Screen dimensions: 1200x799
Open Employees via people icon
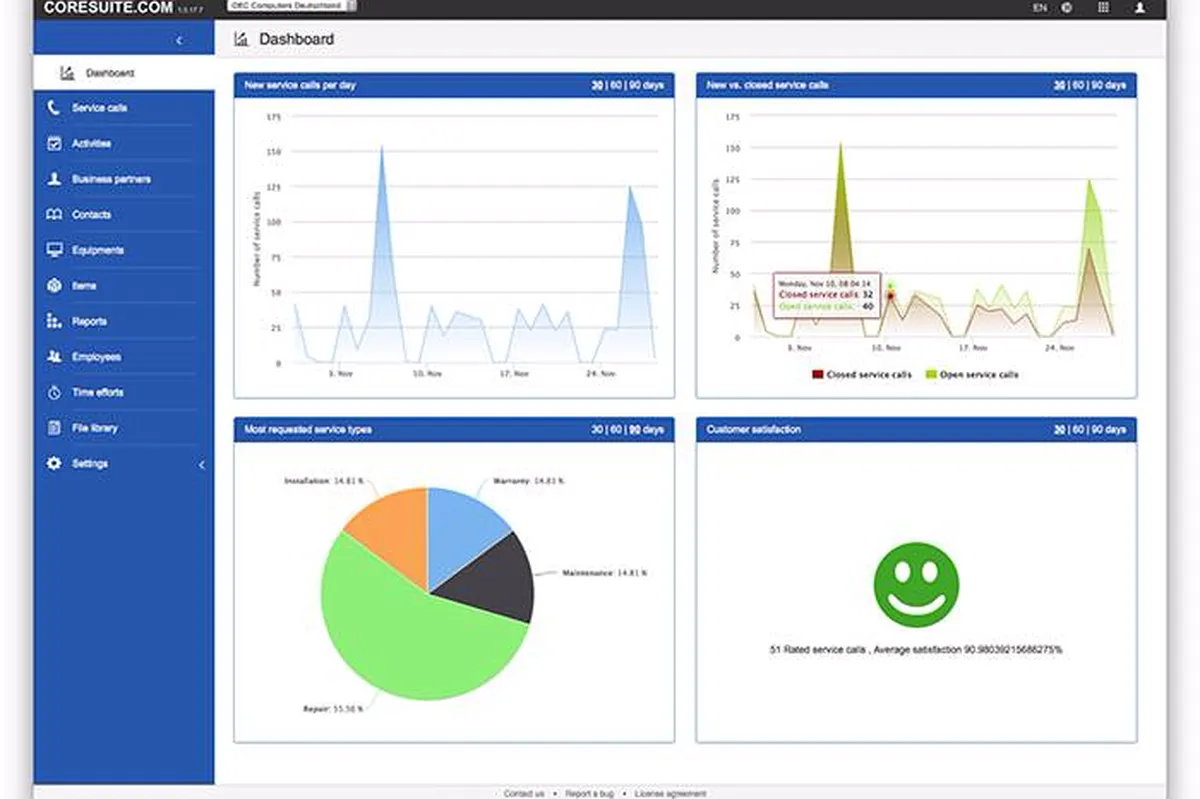point(54,357)
